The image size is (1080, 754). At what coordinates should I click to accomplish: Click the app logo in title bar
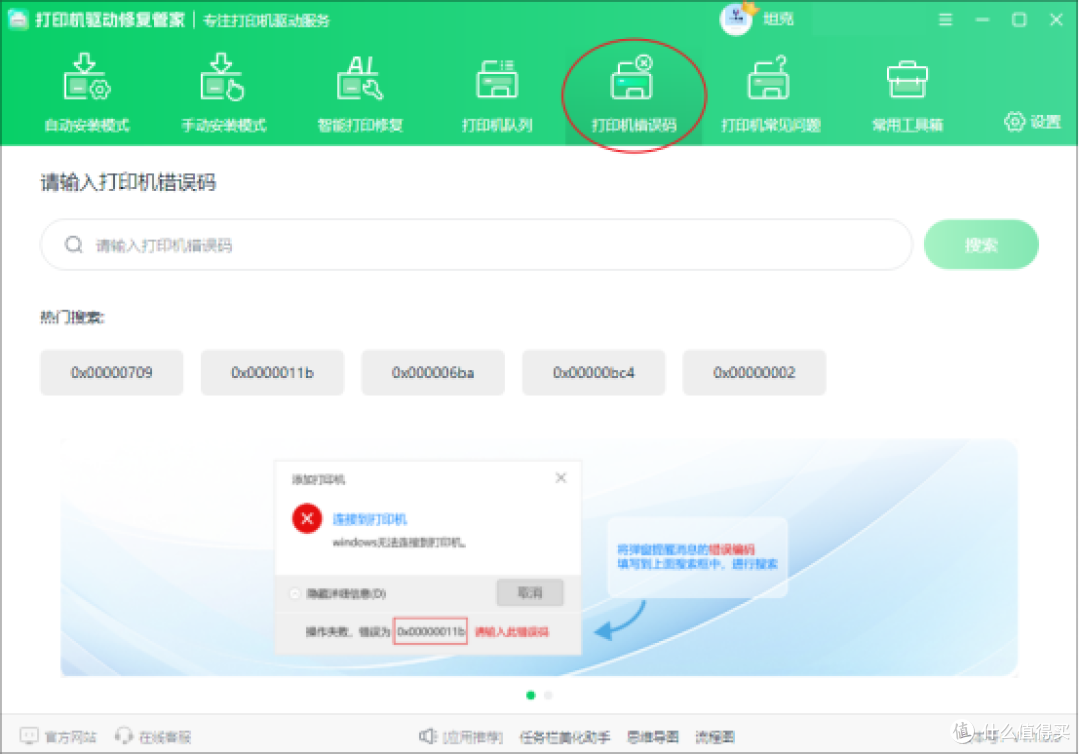pyautogui.click(x=18, y=19)
